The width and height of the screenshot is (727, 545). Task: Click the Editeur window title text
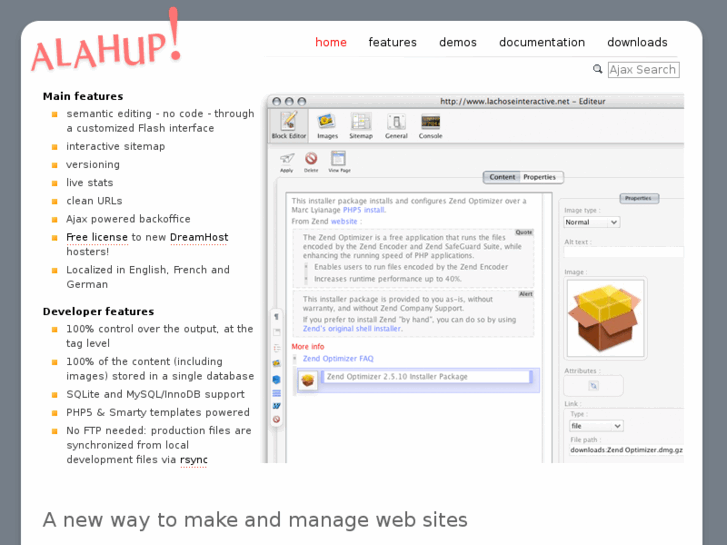pyautogui.click(x=523, y=101)
